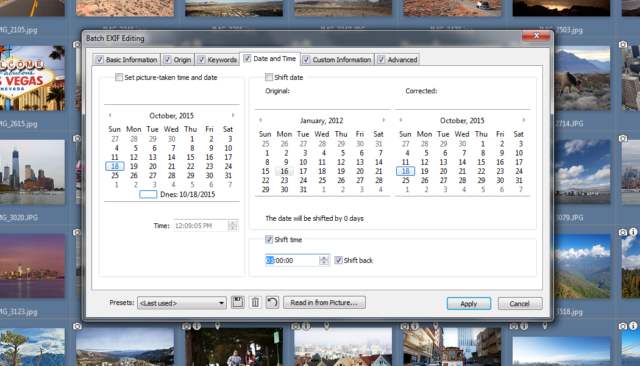640x366 pixels.
Task: Go to previous month in the January 2012 Original calendar
Action: 260,120
